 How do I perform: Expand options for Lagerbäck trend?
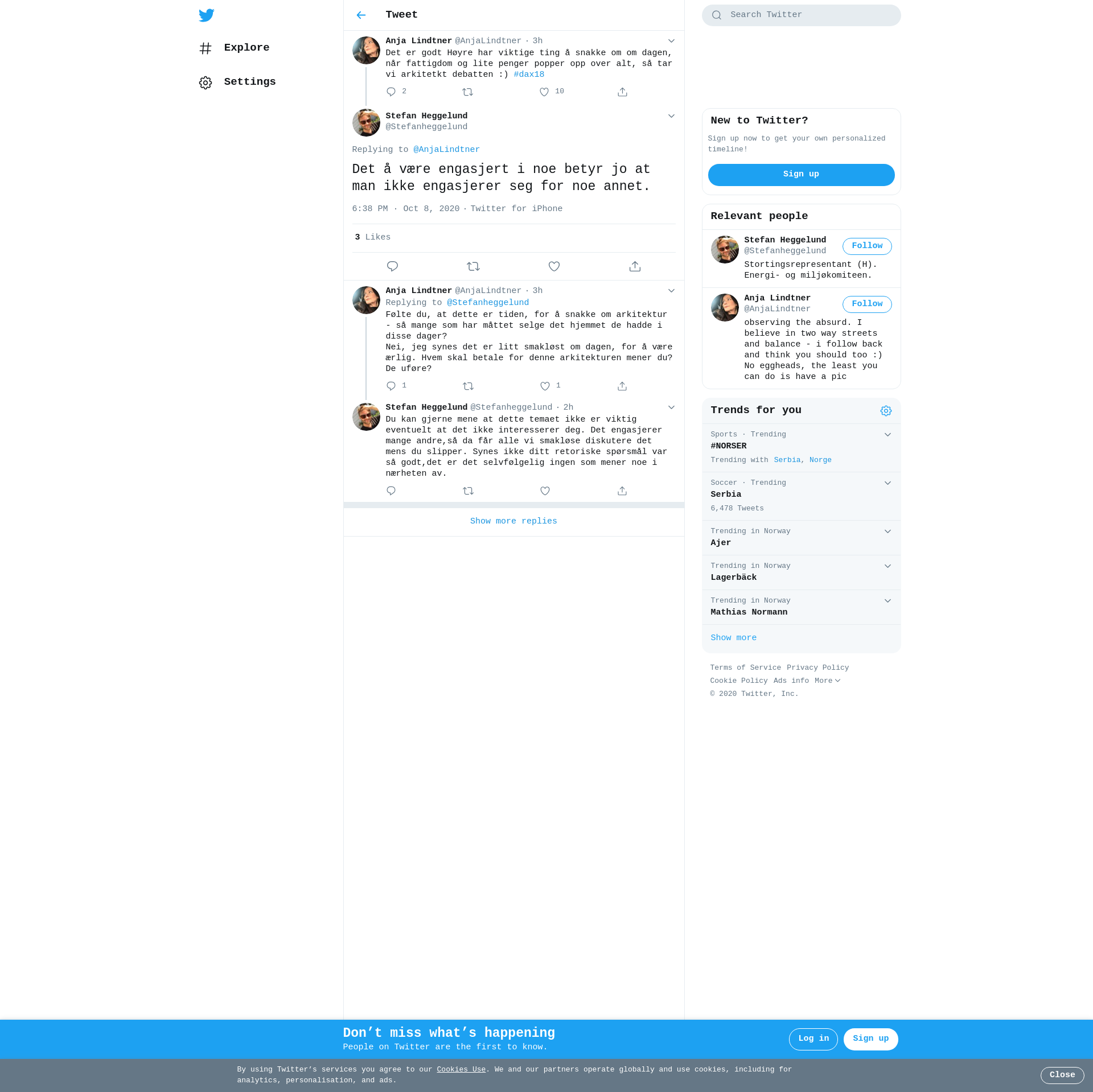point(887,566)
